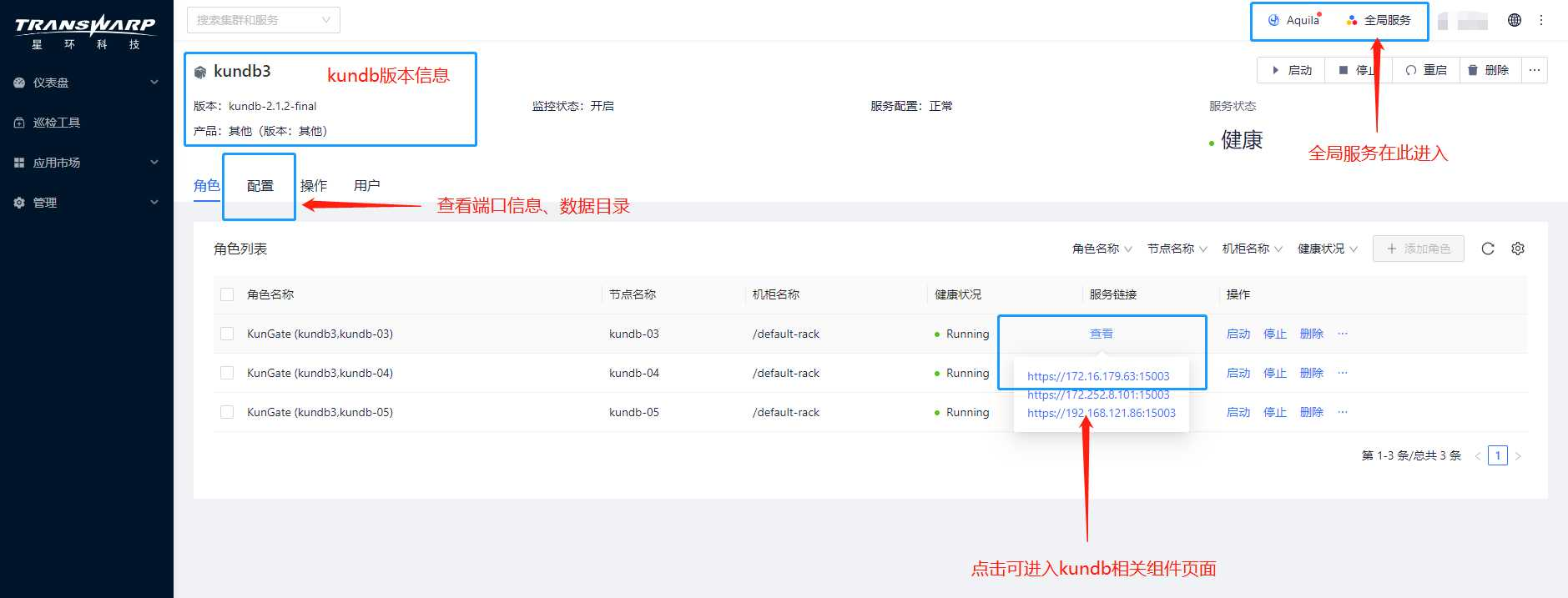The height and width of the screenshot is (598, 1568).
Task: Click 启动 for the kundb-04 role
Action: point(1238,373)
